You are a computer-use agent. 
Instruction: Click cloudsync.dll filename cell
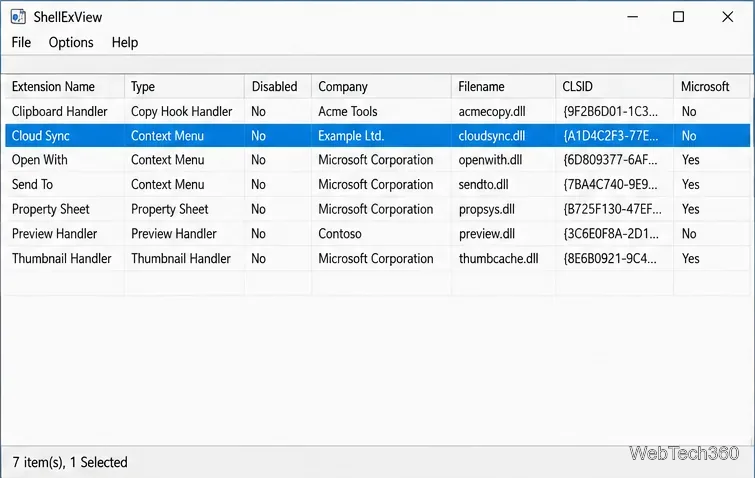(492, 136)
